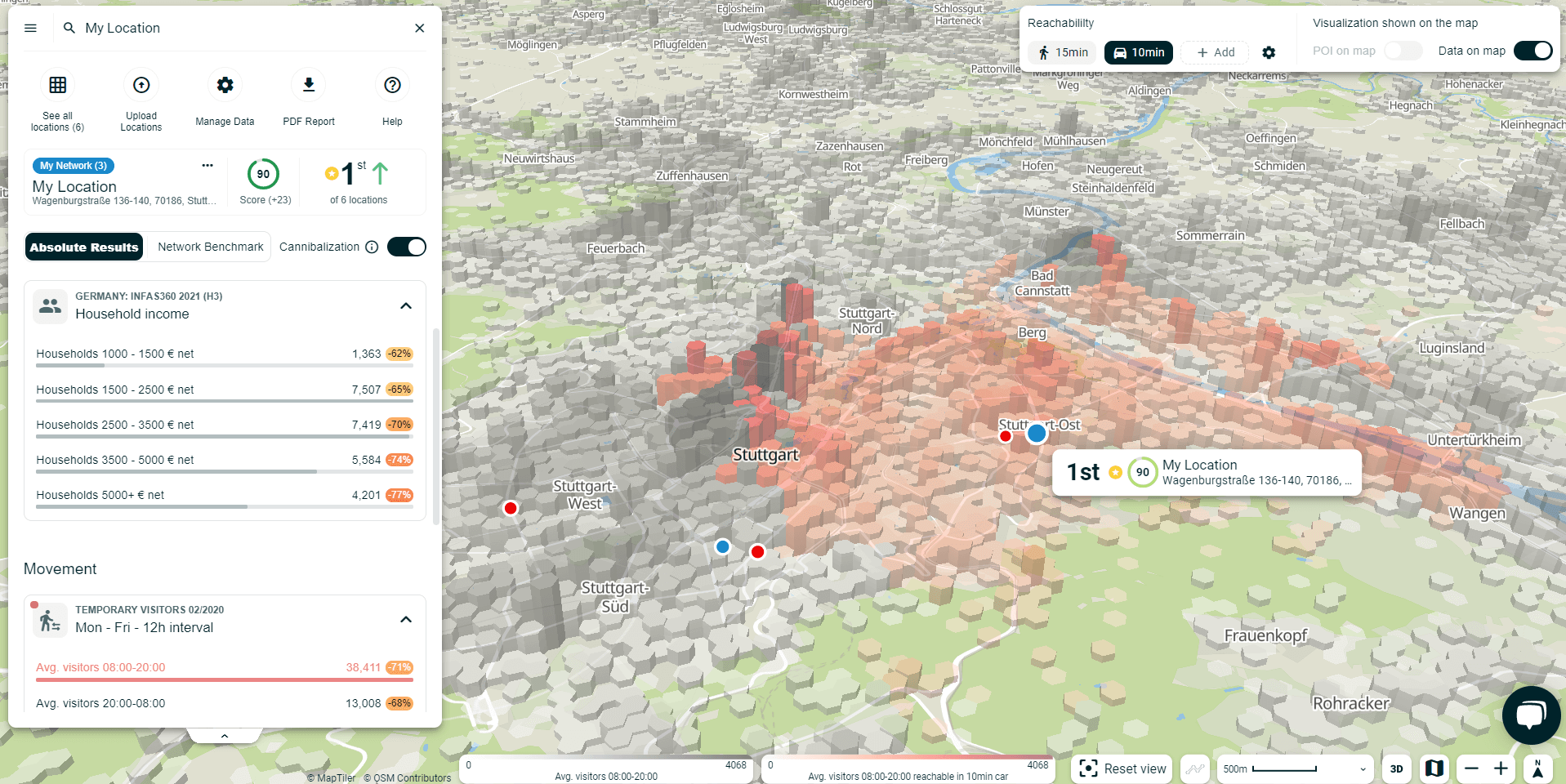Click red marker near Stuttgart-West
This screenshot has height=784, width=1566.
point(511,508)
